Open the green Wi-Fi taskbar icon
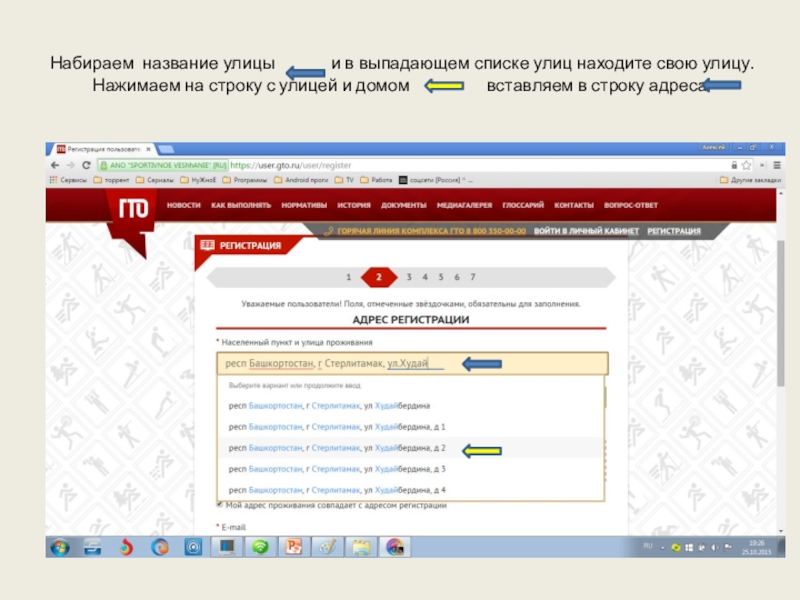Screen dimensions: 800x600 tap(260, 547)
